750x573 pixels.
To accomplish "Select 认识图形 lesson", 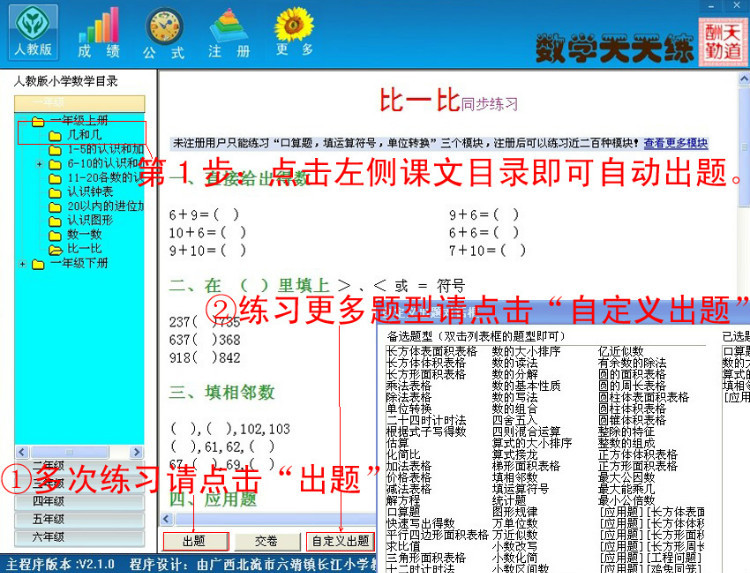I will tap(90, 220).
